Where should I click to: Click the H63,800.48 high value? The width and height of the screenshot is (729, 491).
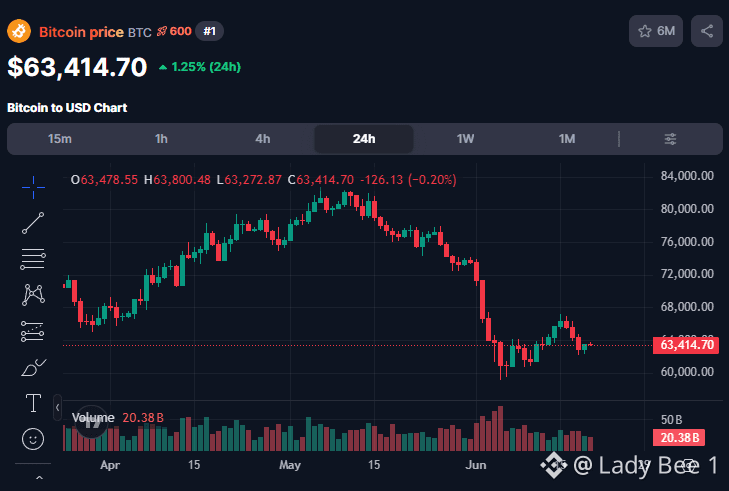point(177,180)
